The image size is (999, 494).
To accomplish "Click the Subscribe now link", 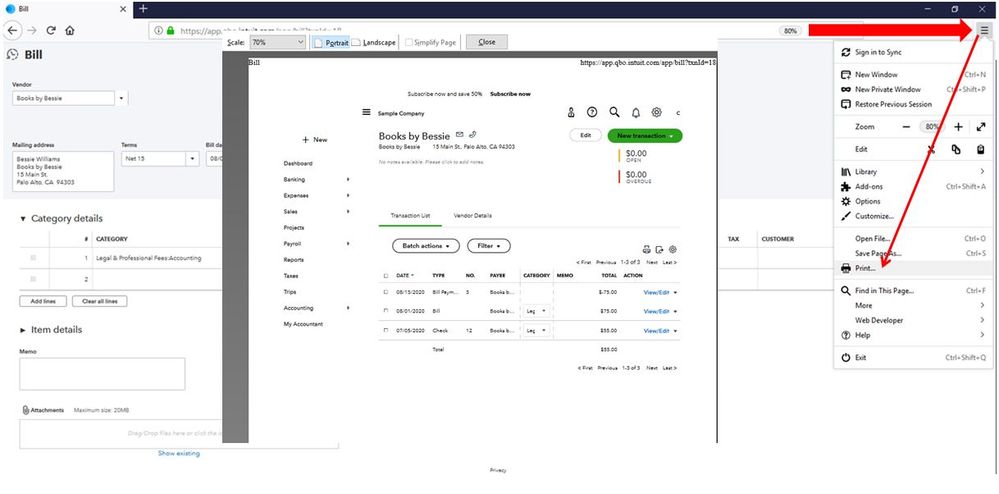I will [510, 94].
